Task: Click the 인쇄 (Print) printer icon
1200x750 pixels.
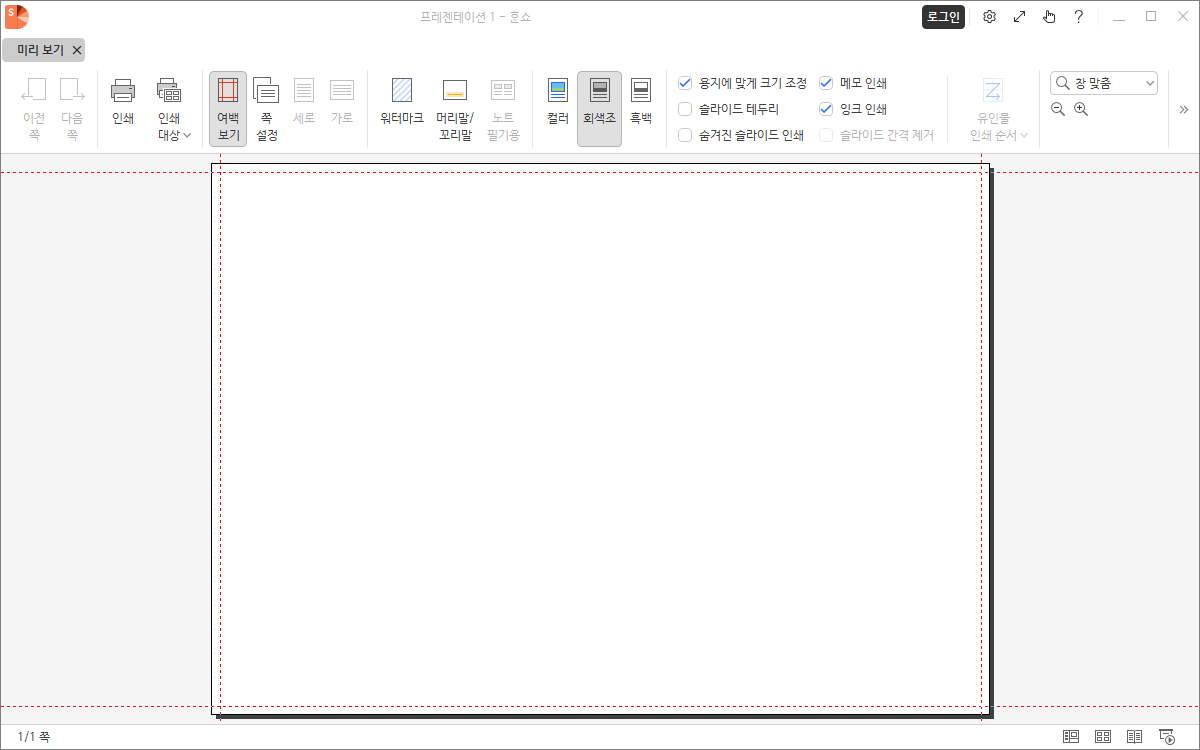Action: [x=123, y=91]
